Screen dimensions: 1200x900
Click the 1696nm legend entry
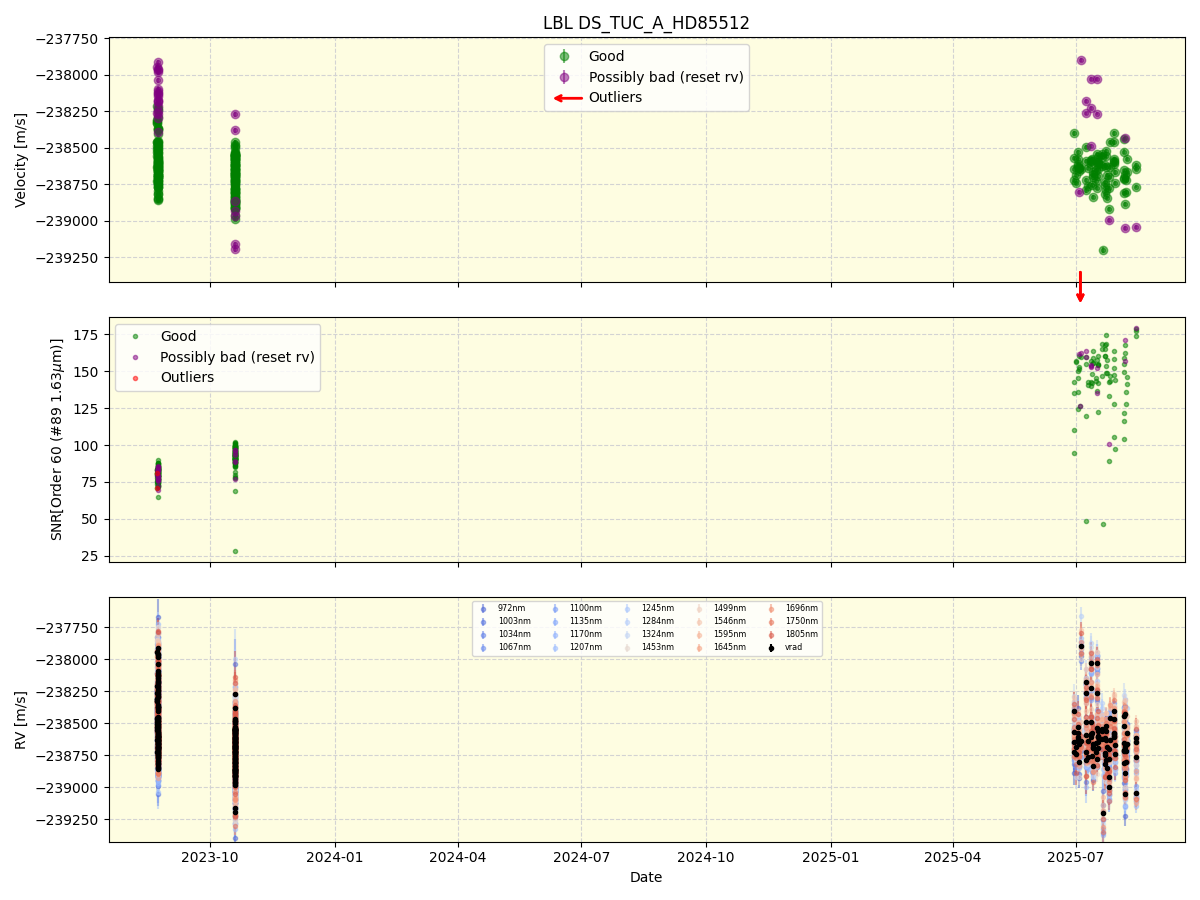tap(802, 608)
